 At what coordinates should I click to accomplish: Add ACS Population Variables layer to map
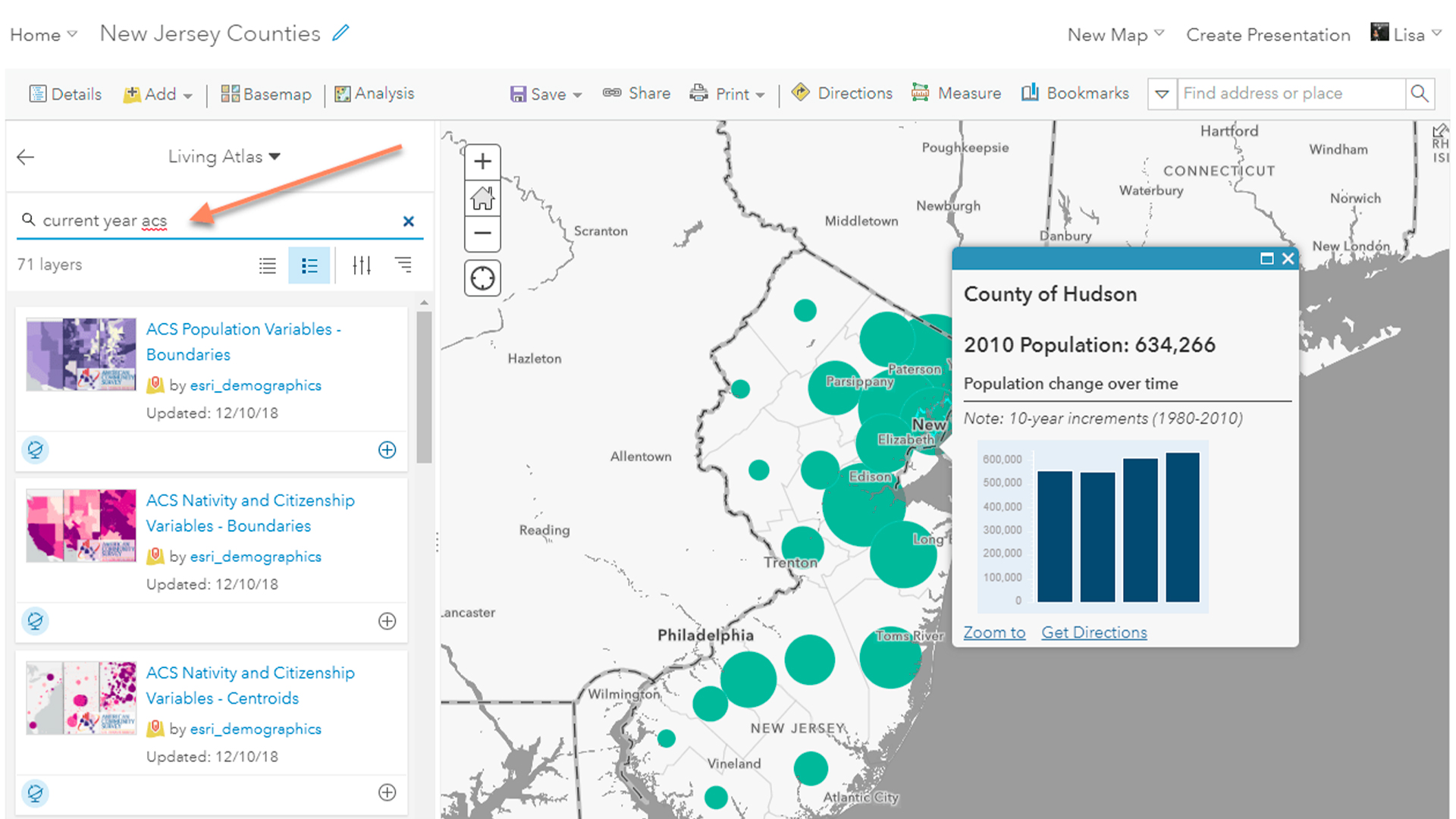tap(387, 450)
